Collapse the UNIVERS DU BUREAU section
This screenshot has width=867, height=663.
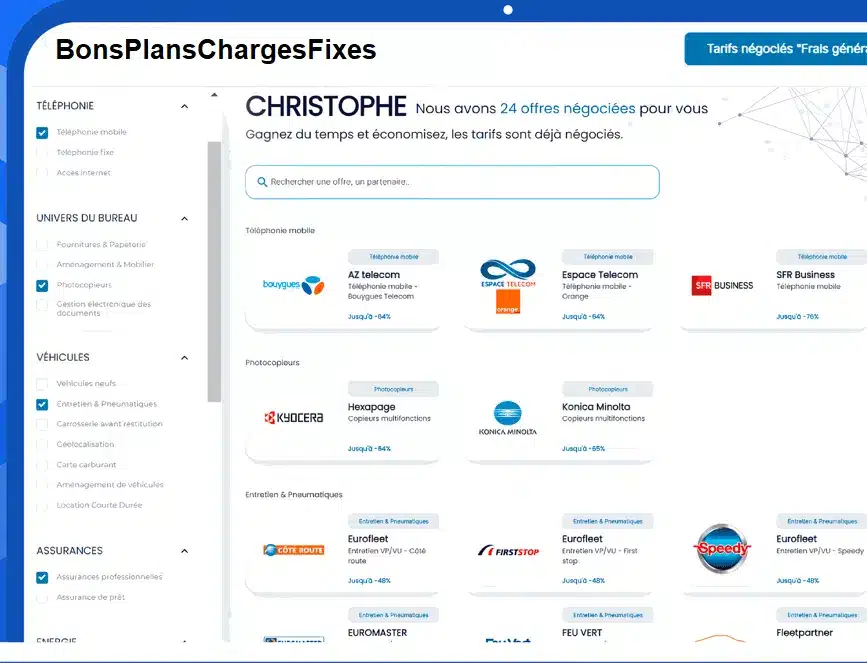coord(184,218)
